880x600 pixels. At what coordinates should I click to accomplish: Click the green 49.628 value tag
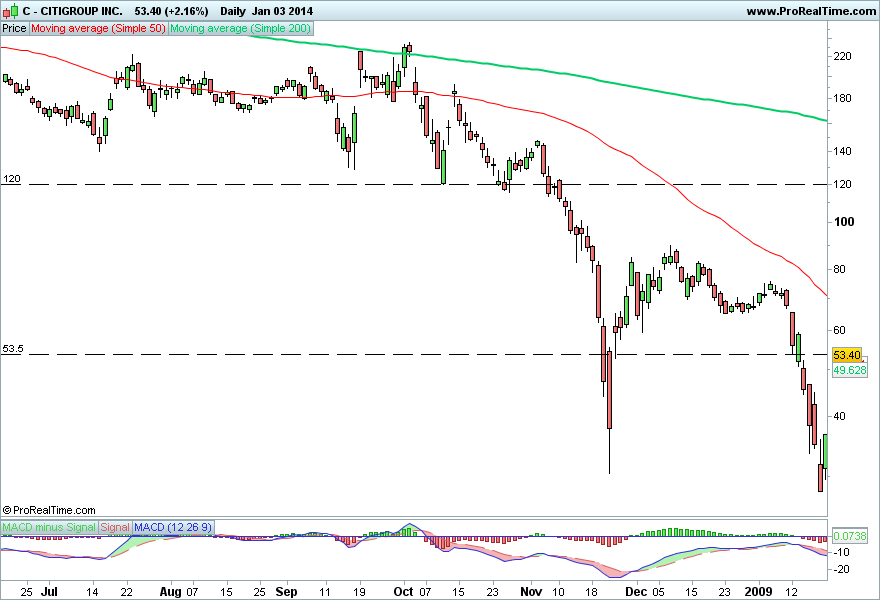[850, 370]
